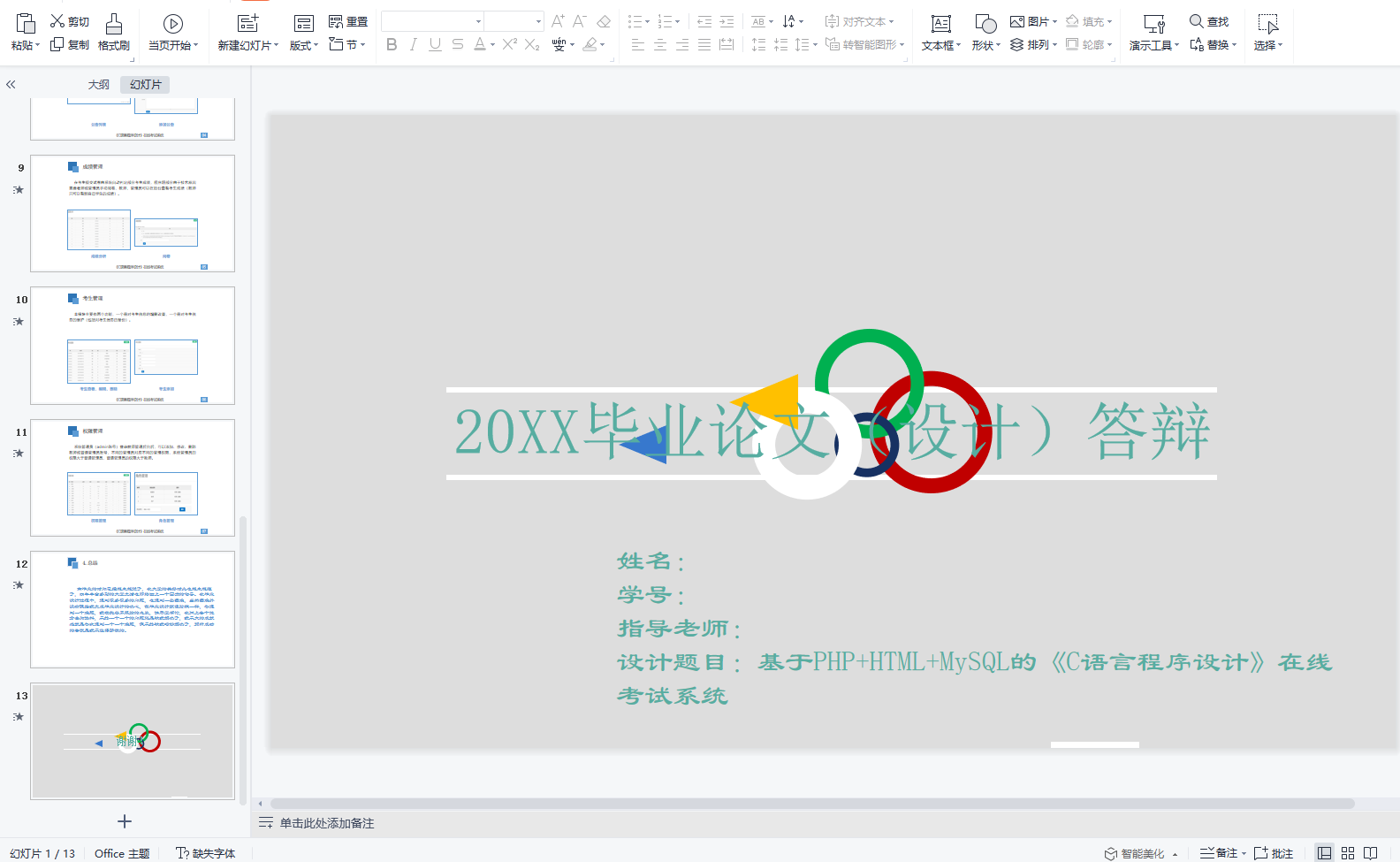The width and height of the screenshot is (1400, 862).
Task: Click the Cut (剪切) scissors icon
Action: coord(58,21)
